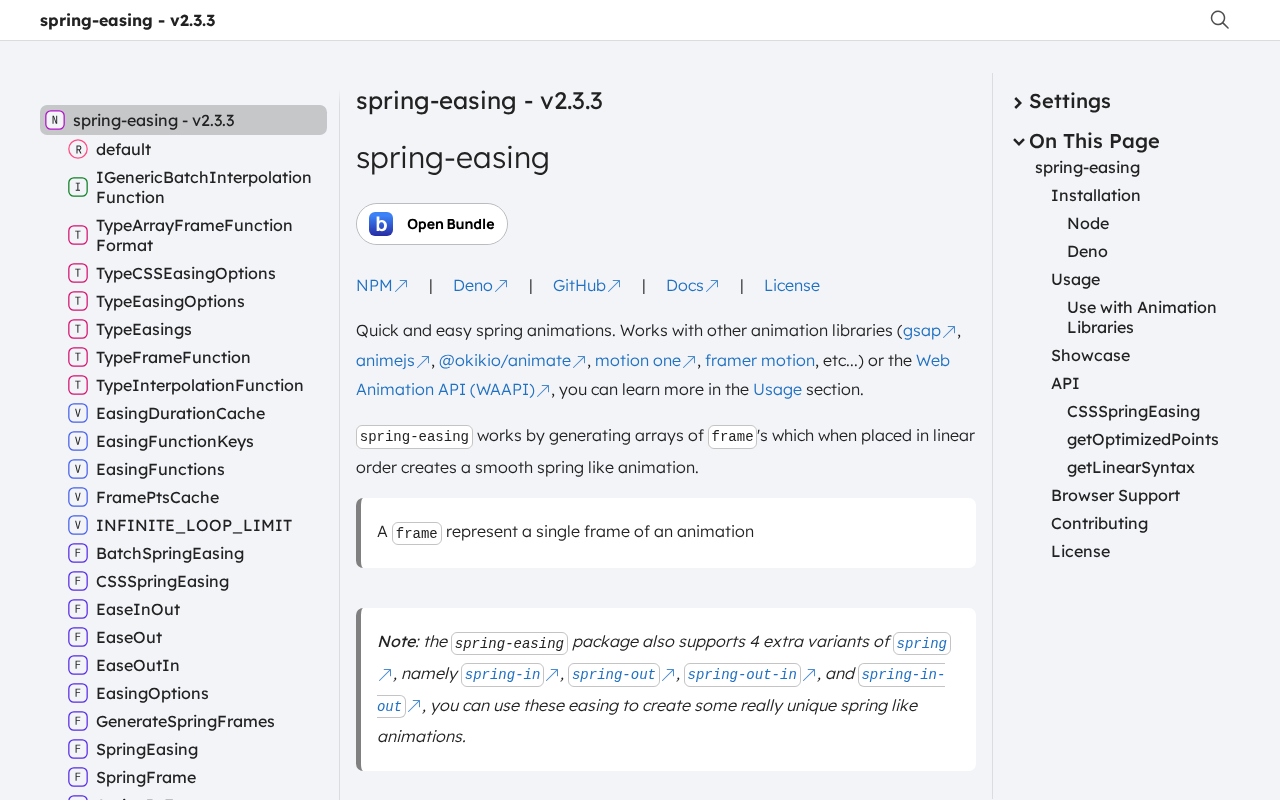The height and width of the screenshot is (800, 1280).
Task: Click the T icon next to TypeEasings
Action: (78, 329)
